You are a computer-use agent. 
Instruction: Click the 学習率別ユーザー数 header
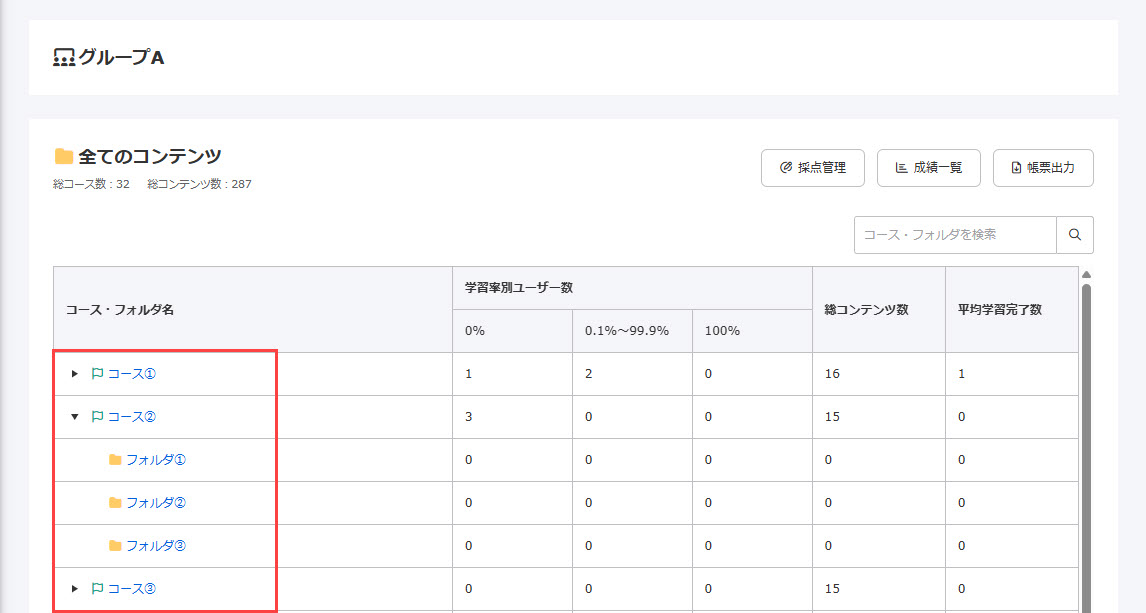[632, 288]
